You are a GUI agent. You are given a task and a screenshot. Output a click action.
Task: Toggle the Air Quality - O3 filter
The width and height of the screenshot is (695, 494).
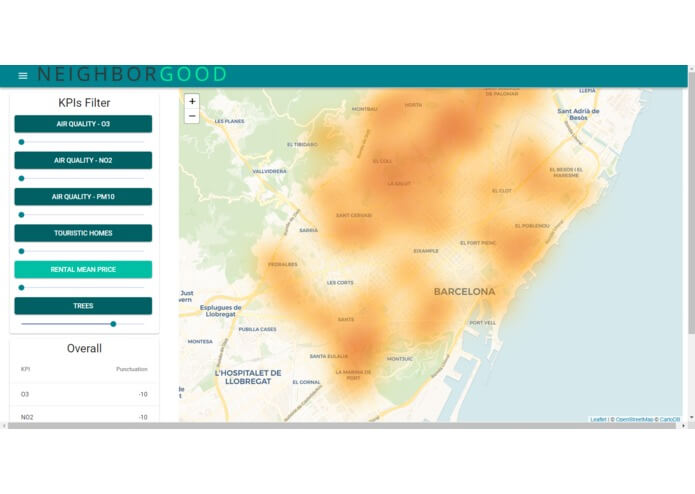83,124
